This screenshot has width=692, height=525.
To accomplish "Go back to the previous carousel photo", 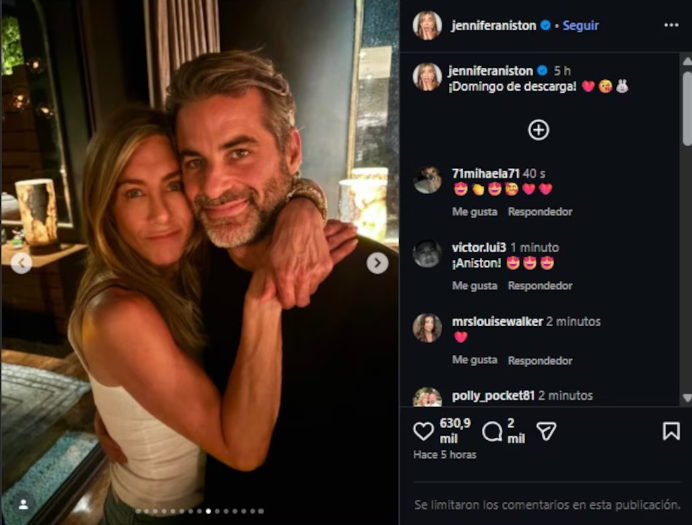I will [x=21, y=263].
